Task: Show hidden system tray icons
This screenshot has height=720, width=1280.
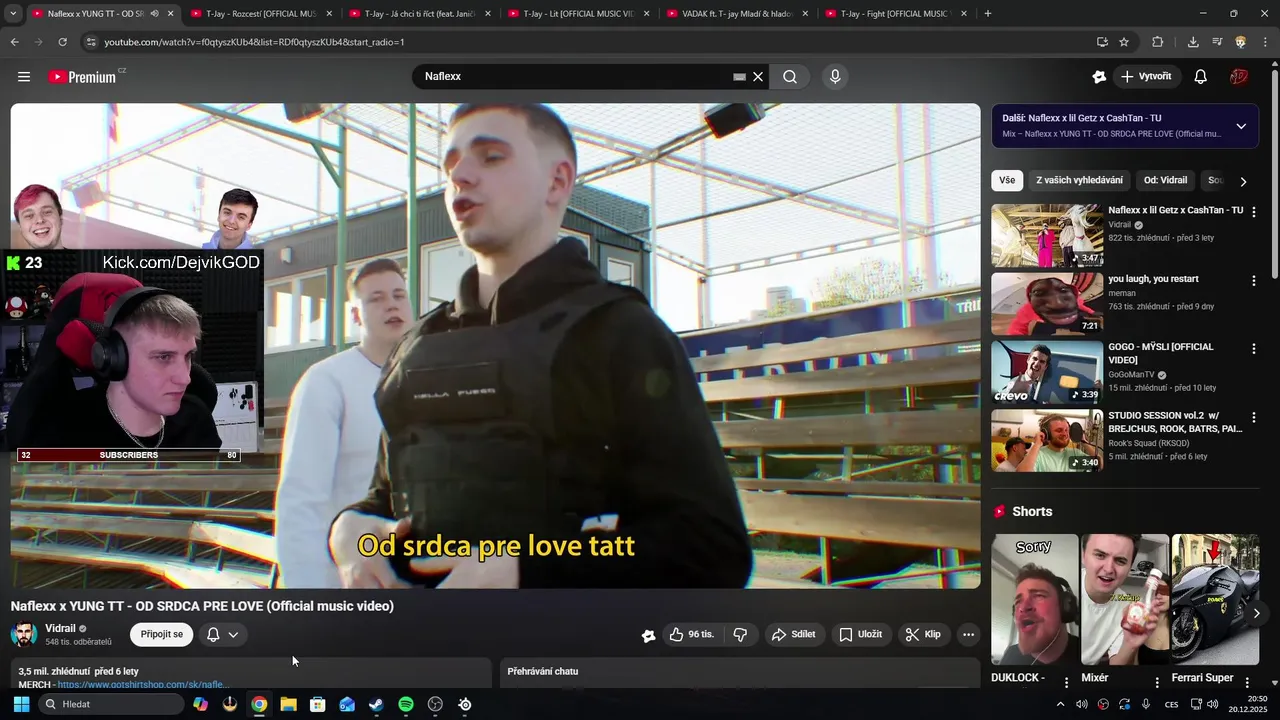Action: (1061, 705)
